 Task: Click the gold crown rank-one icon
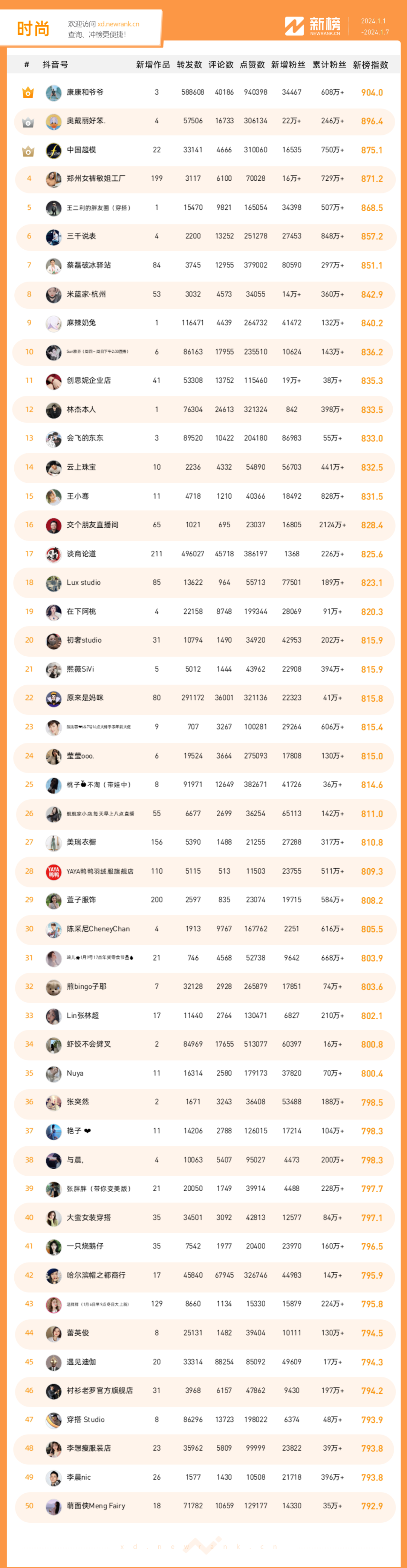[28, 92]
